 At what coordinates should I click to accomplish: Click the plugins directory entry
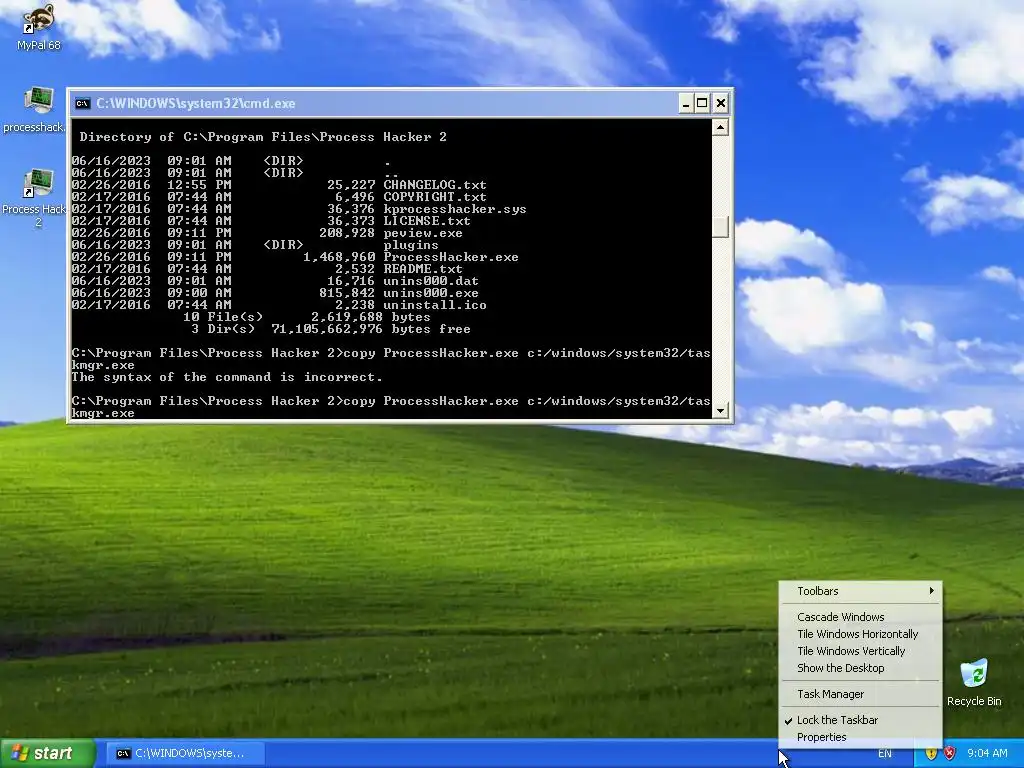click(410, 245)
